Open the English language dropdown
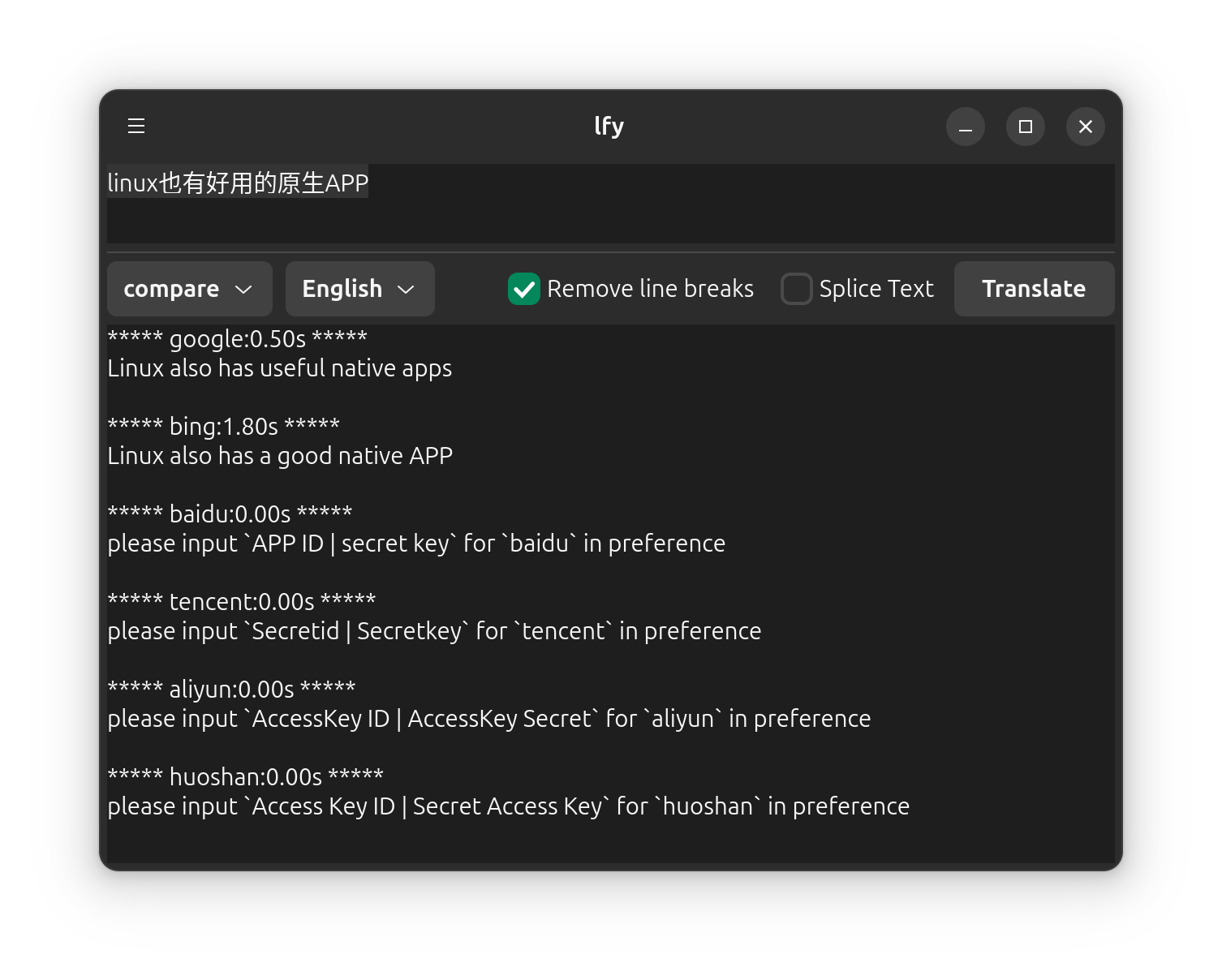Viewport: 1222px width, 980px height. click(x=360, y=289)
